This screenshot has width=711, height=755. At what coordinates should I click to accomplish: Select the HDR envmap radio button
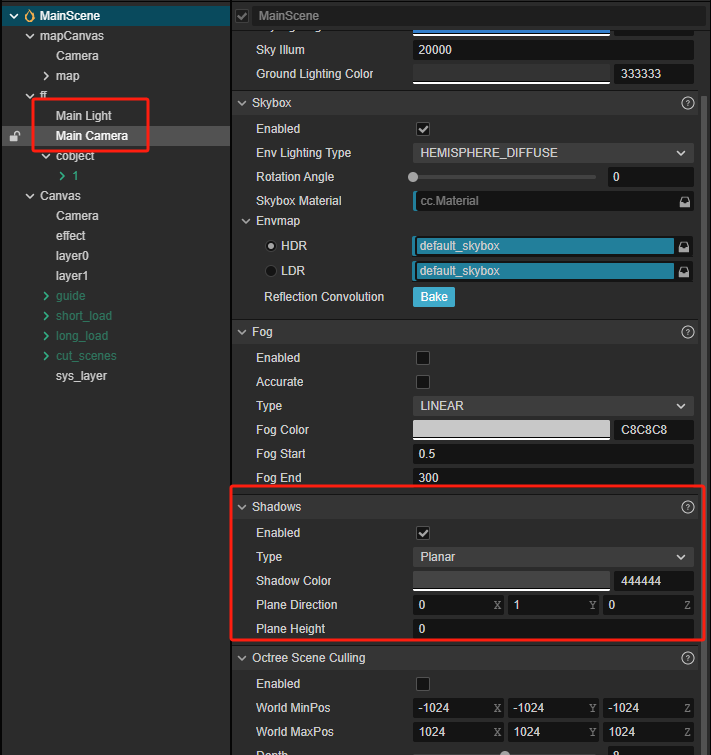271,246
